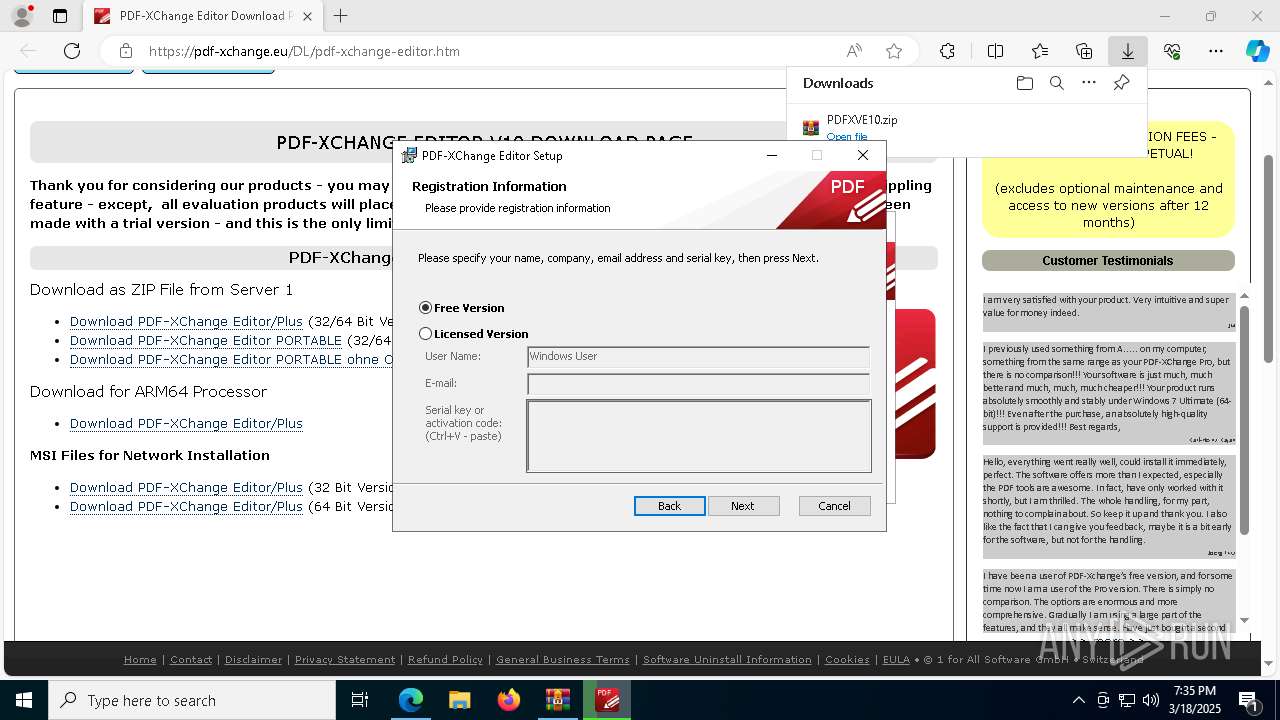Open Microsoft Edge from taskbar
Image resolution: width=1280 pixels, height=720 pixels.
point(411,700)
